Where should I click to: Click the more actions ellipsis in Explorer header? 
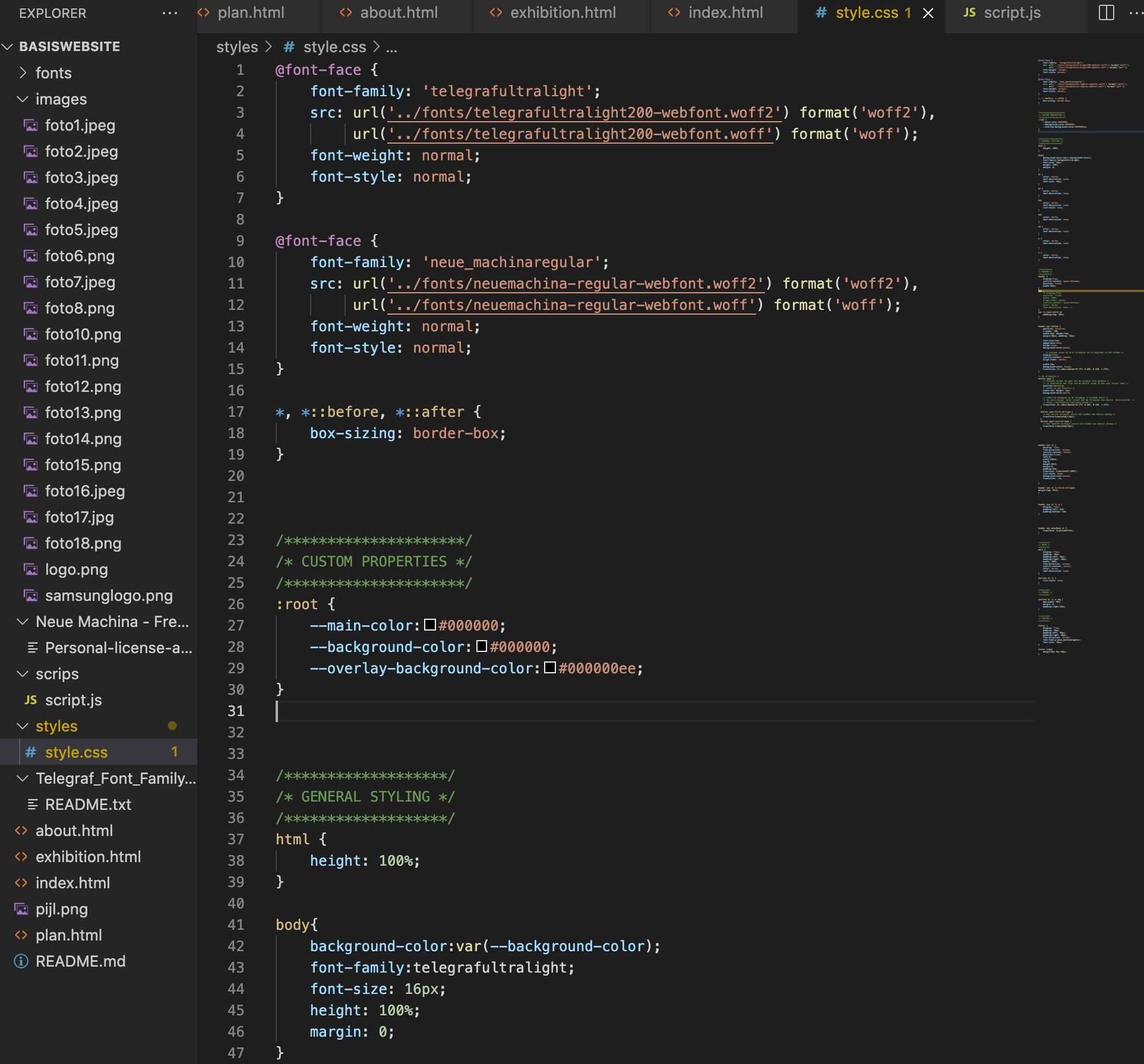pyautogui.click(x=170, y=13)
